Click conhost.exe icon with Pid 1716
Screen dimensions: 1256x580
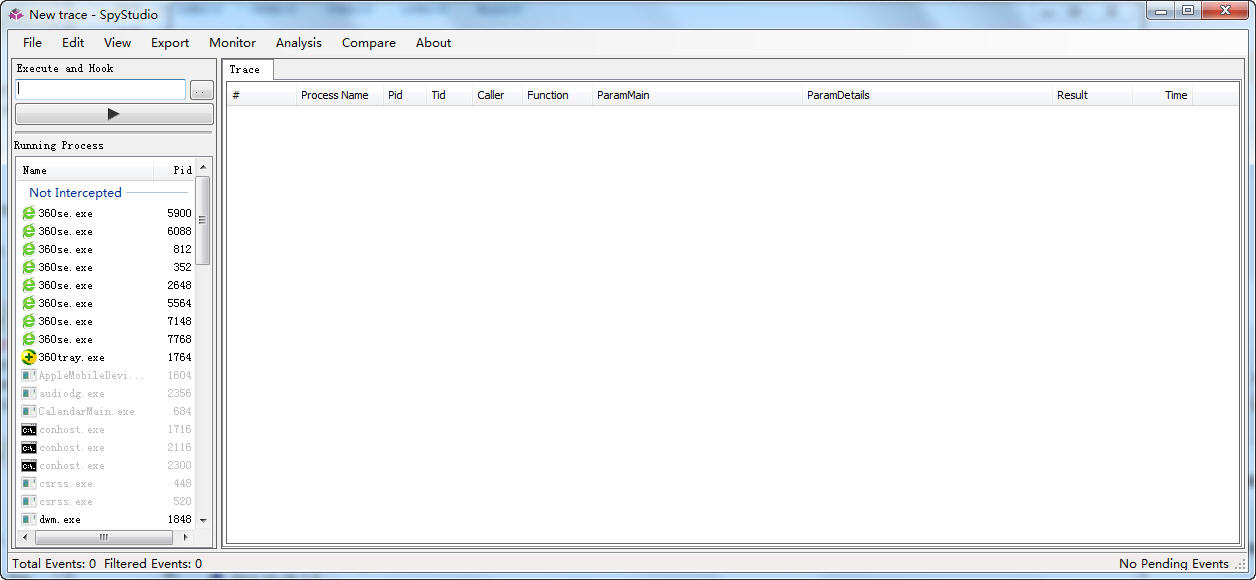click(29, 429)
